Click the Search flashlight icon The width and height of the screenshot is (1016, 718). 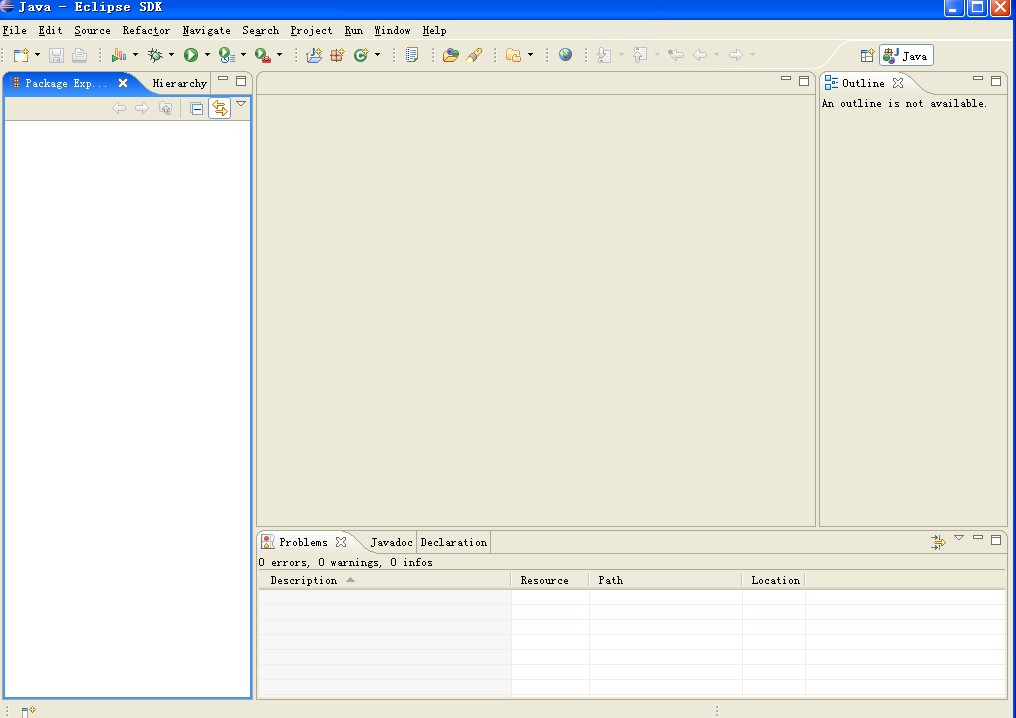point(475,56)
